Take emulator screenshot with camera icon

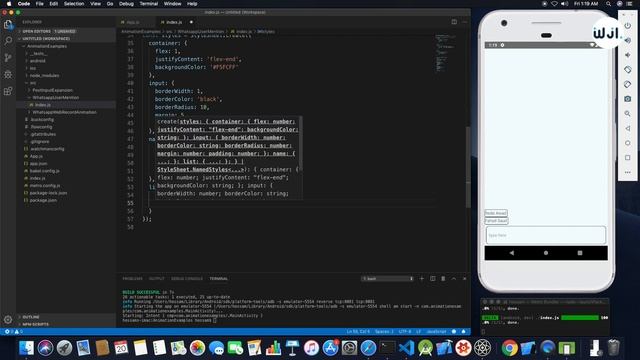click(628, 99)
